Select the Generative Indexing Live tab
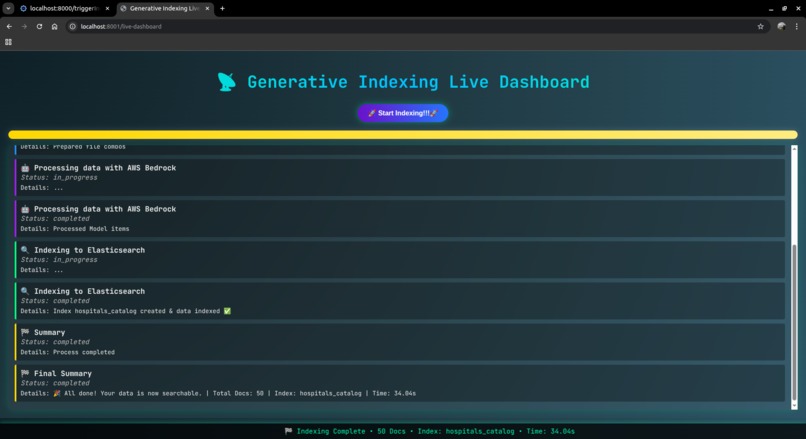 (164, 8)
